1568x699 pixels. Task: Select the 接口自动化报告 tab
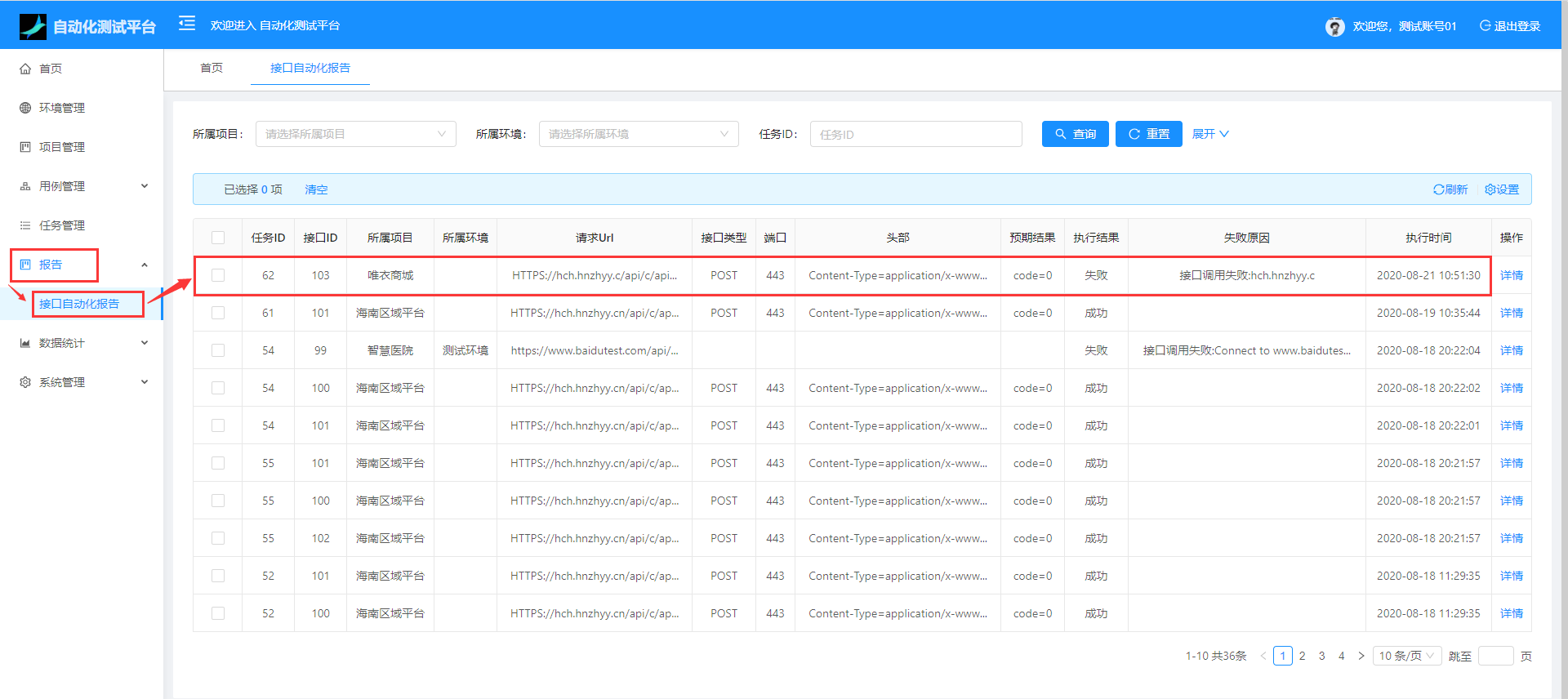pos(310,68)
